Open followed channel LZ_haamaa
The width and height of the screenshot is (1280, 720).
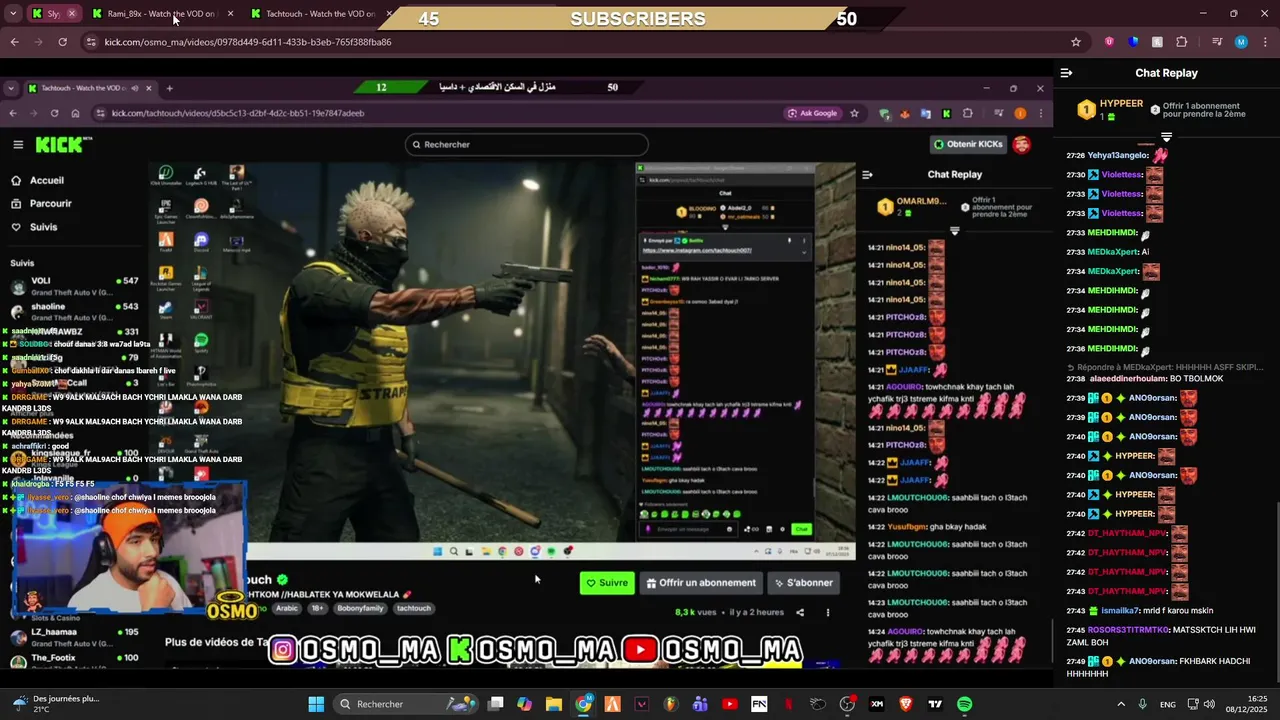tap(75, 637)
